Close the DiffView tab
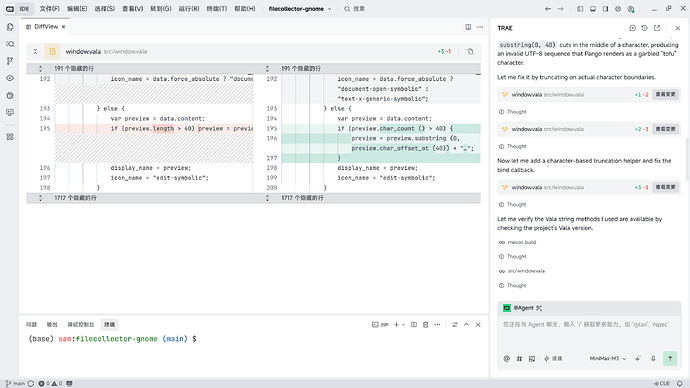690x388 pixels. click(63, 27)
